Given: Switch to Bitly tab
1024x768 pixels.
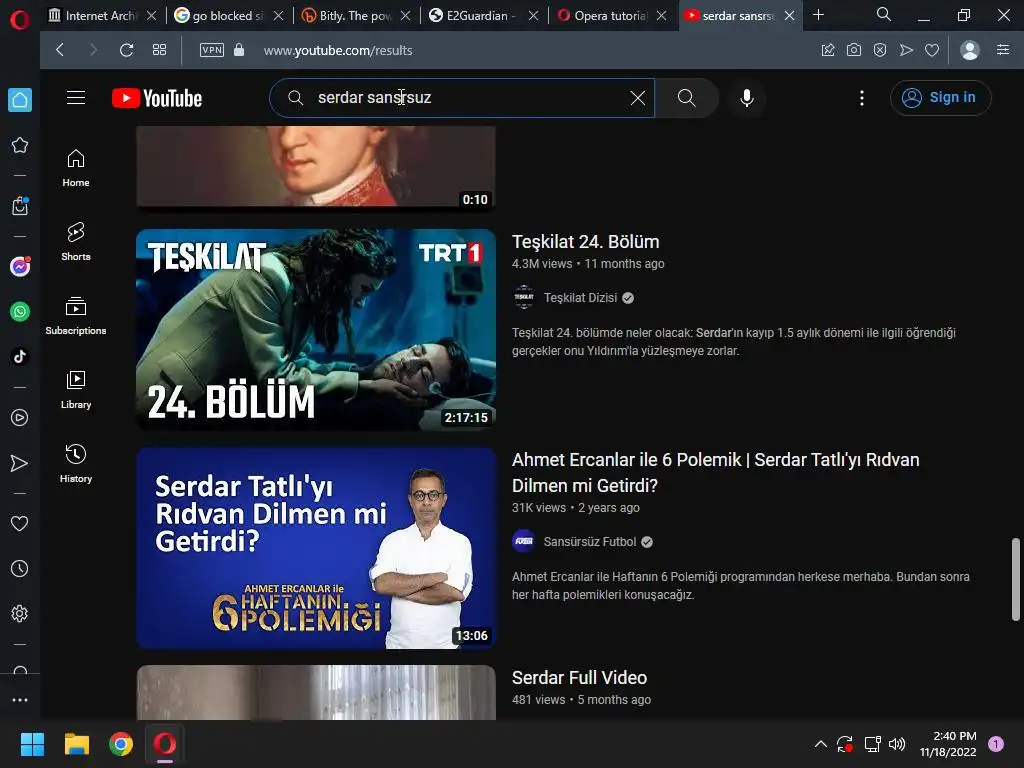Looking at the screenshot, I should (347, 16).
